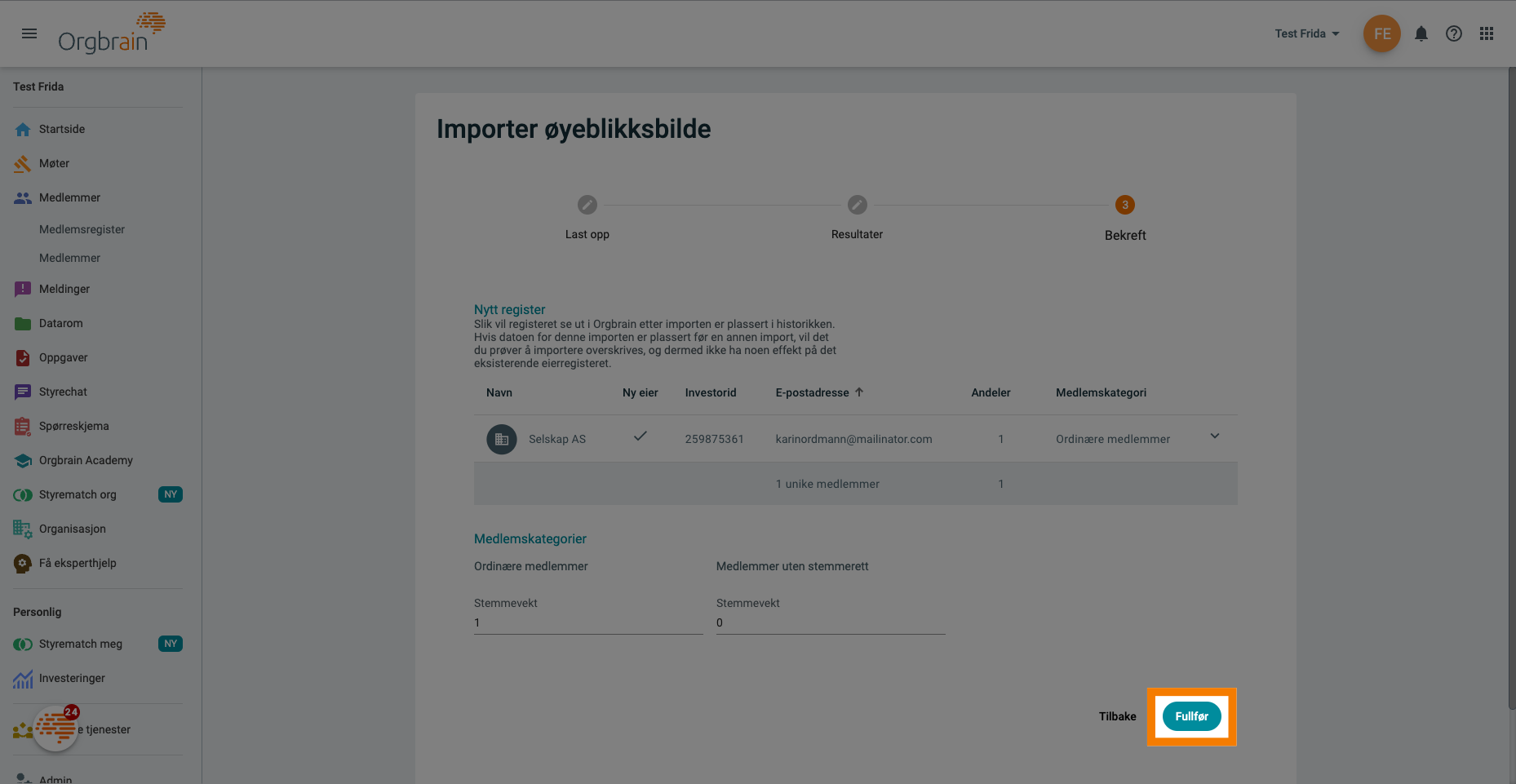Image resolution: width=1516 pixels, height=784 pixels.
Task: Click the Orgbrain logo
Action: [112, 33]
